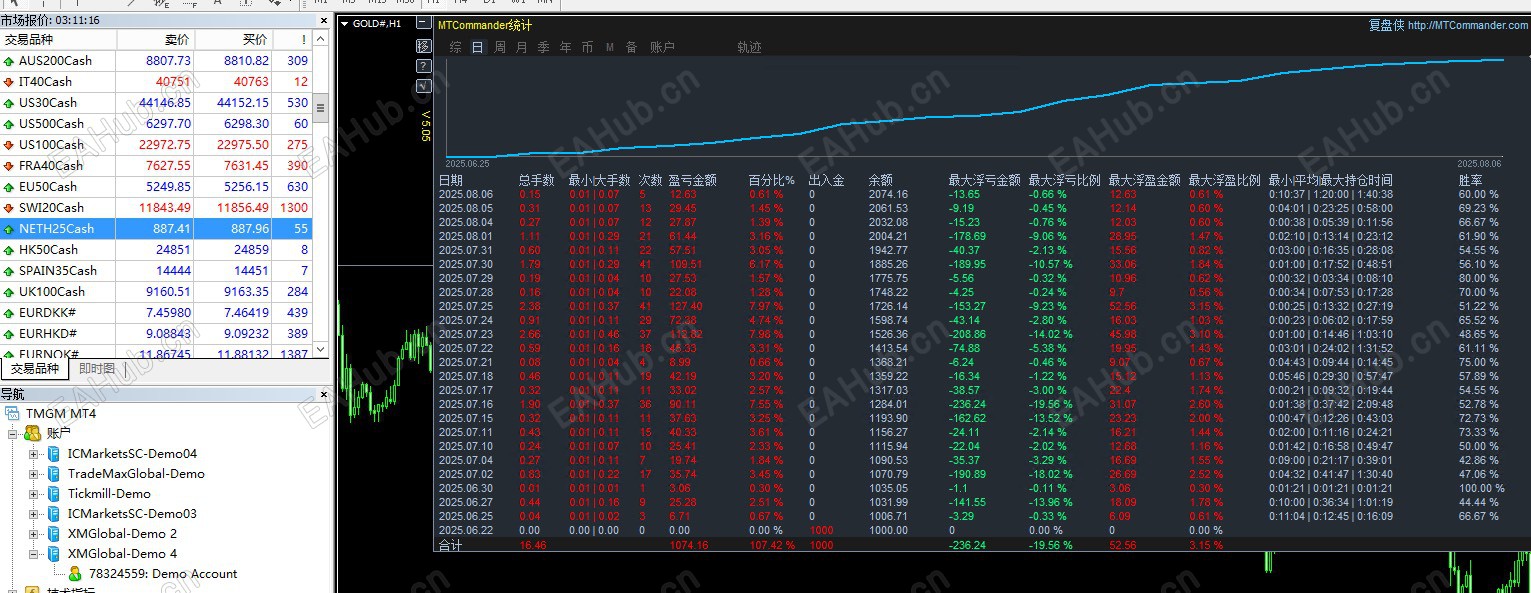Select the 交易品种 symbols tab
Viewport: 1531px width, 593px height.
(37, 368)
